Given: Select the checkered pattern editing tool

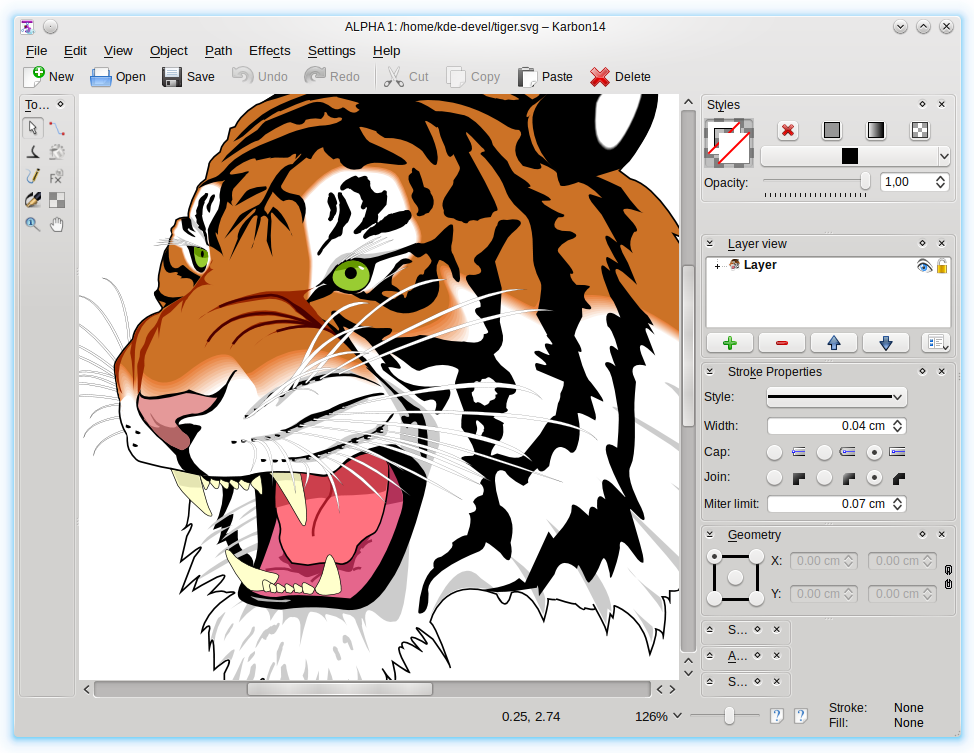Looking at the screenshot, I should tap(57, 200).
